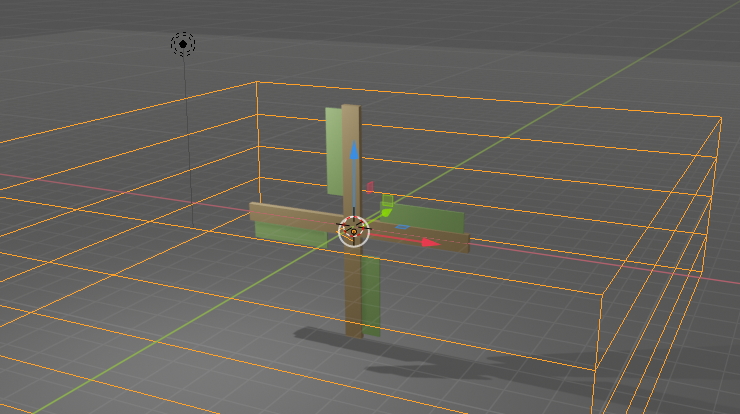This screenshot has height=414, width=740.
Task: Select the point light object
Action: (183, 44)
